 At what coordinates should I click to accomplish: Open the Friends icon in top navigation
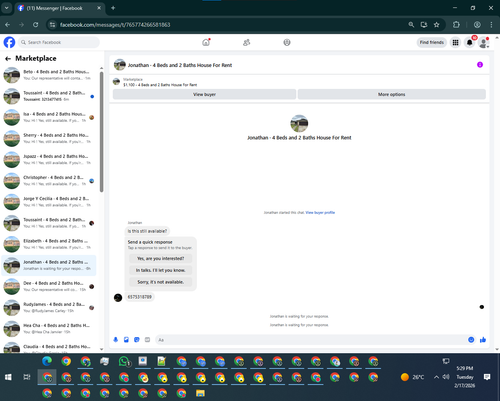click(x=246, y=42)
